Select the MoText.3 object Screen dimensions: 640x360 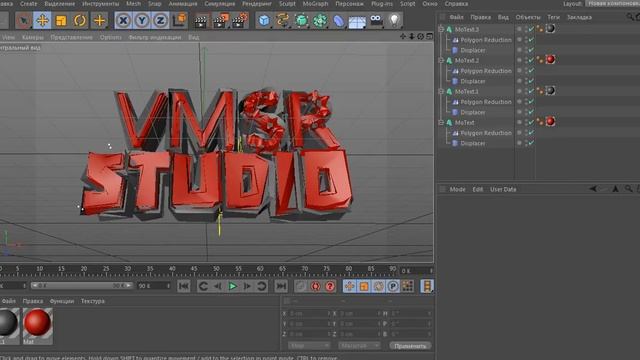tap(467, 29)
